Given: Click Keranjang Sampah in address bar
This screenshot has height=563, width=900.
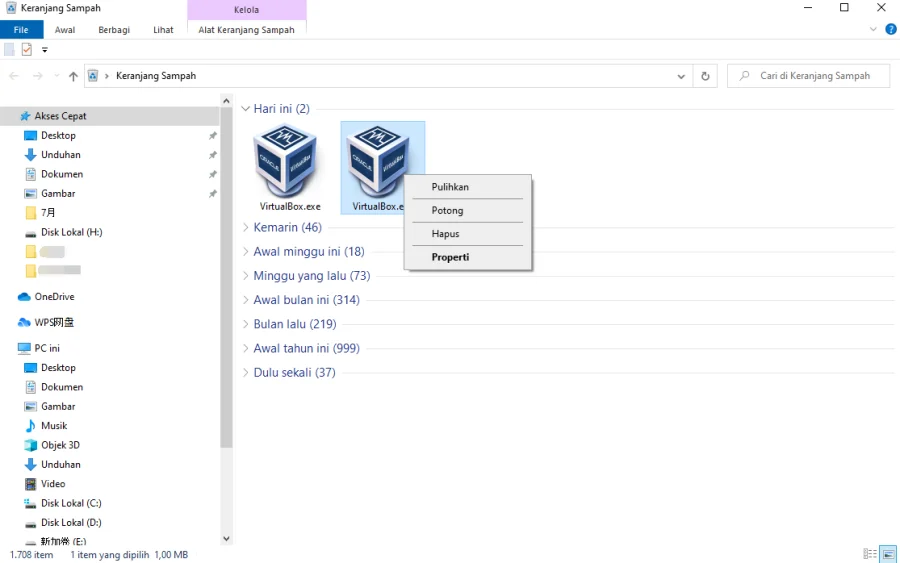Looking at the screenshot, I should (x=156, y=76).
